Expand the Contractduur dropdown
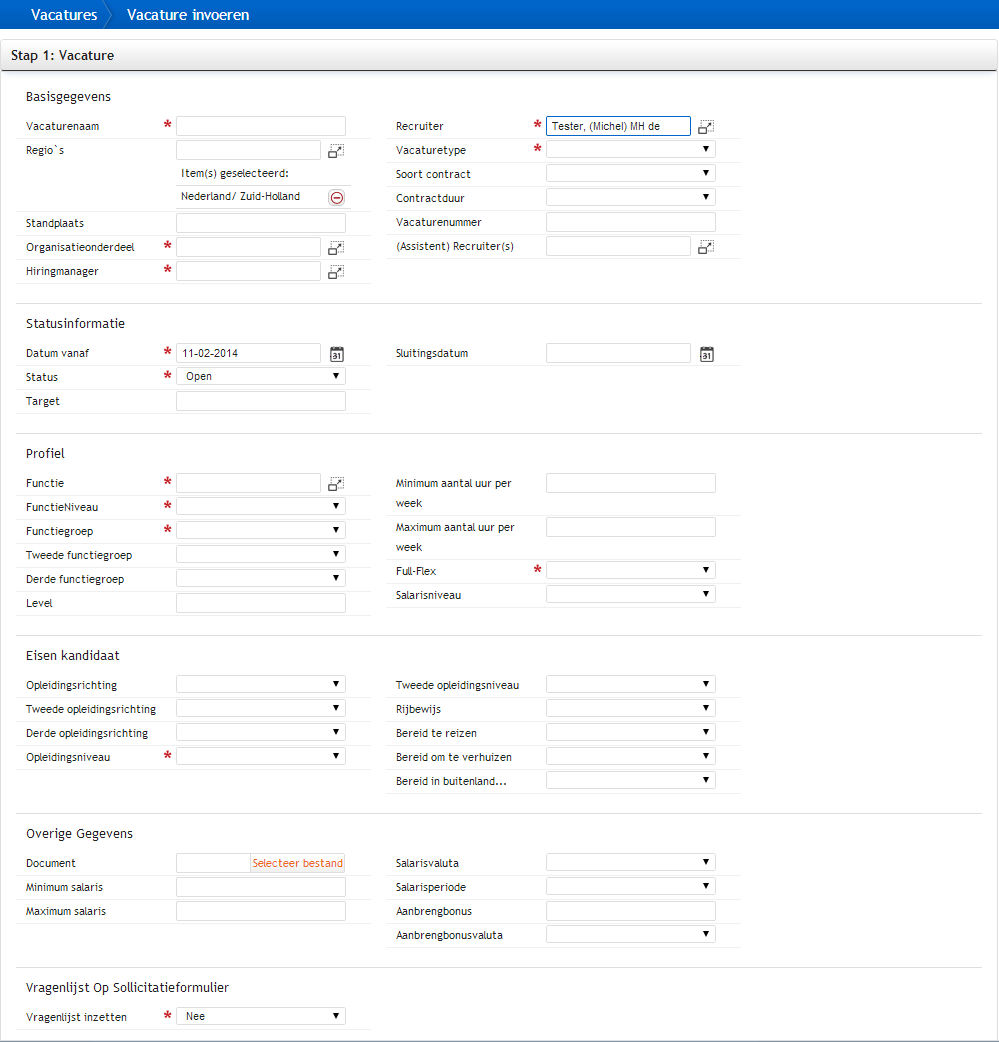The image size is (999, 1042). pyautogui.click(x=631, y=197)
